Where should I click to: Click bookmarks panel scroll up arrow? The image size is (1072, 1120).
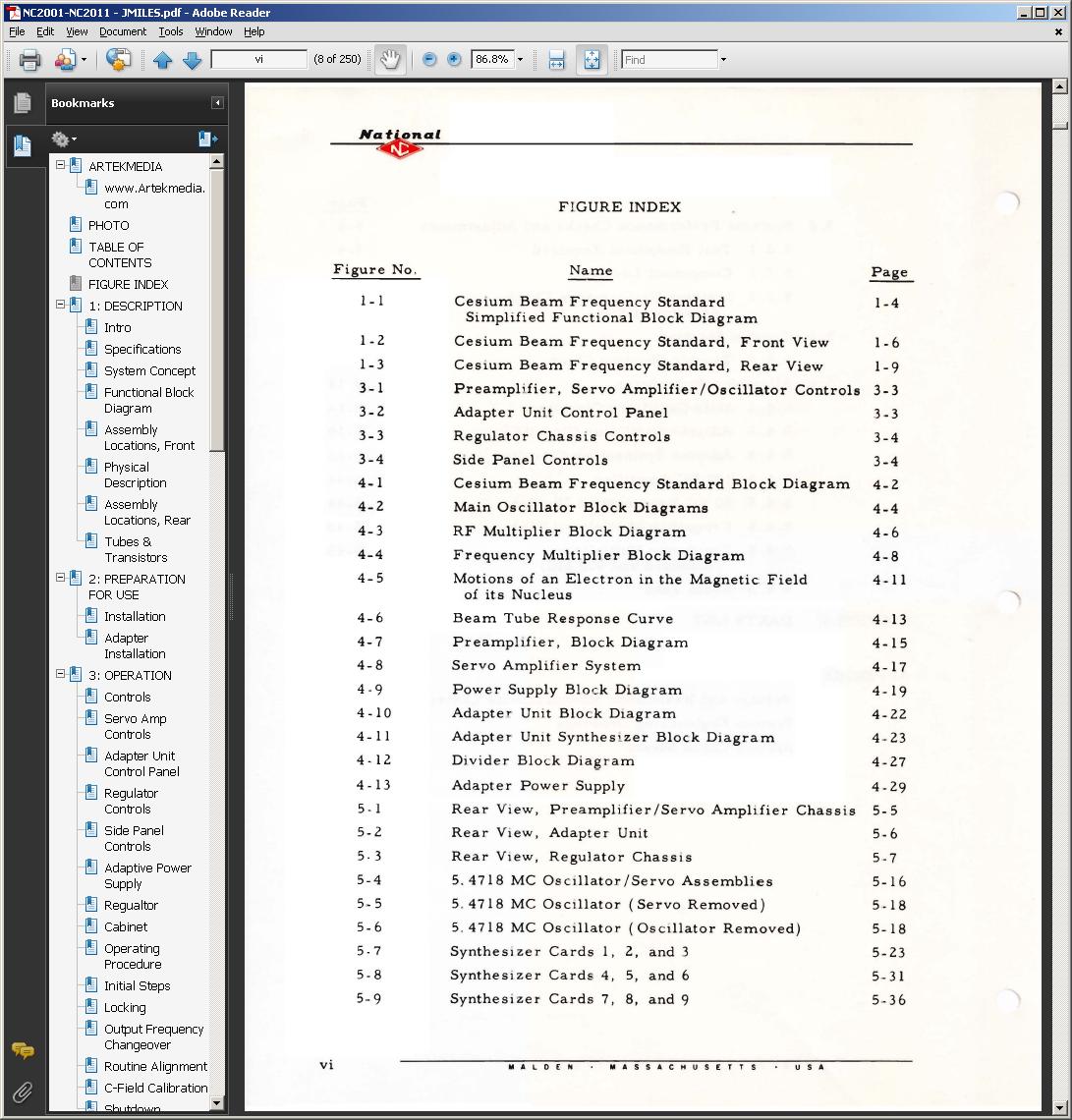217,161
